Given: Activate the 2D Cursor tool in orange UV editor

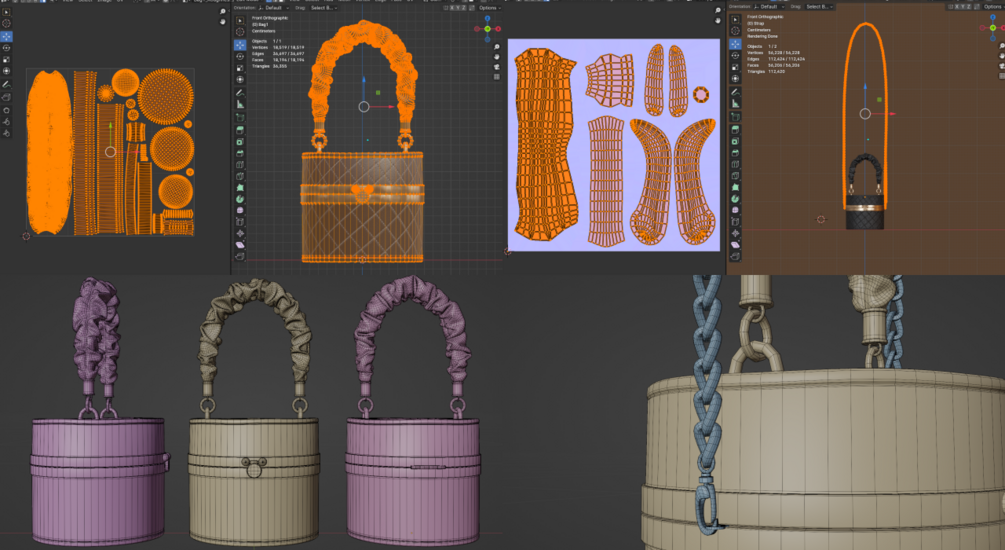Looking at the screenshot, I should pos(6,23).
